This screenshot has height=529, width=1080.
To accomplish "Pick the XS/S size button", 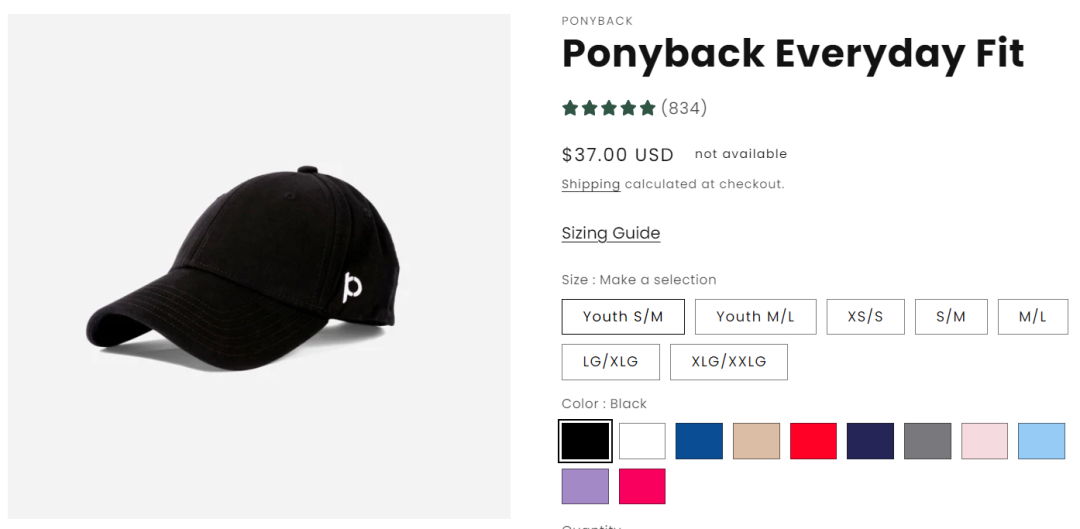I will [865, 316].
